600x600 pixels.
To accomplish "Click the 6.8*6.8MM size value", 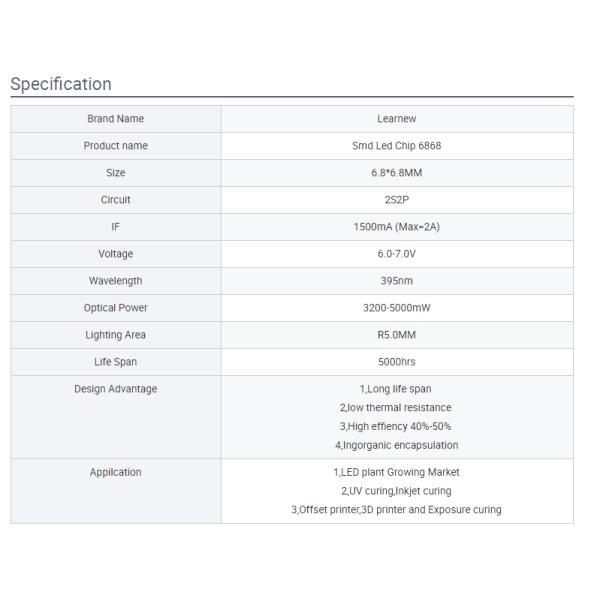I will [397, 173].
